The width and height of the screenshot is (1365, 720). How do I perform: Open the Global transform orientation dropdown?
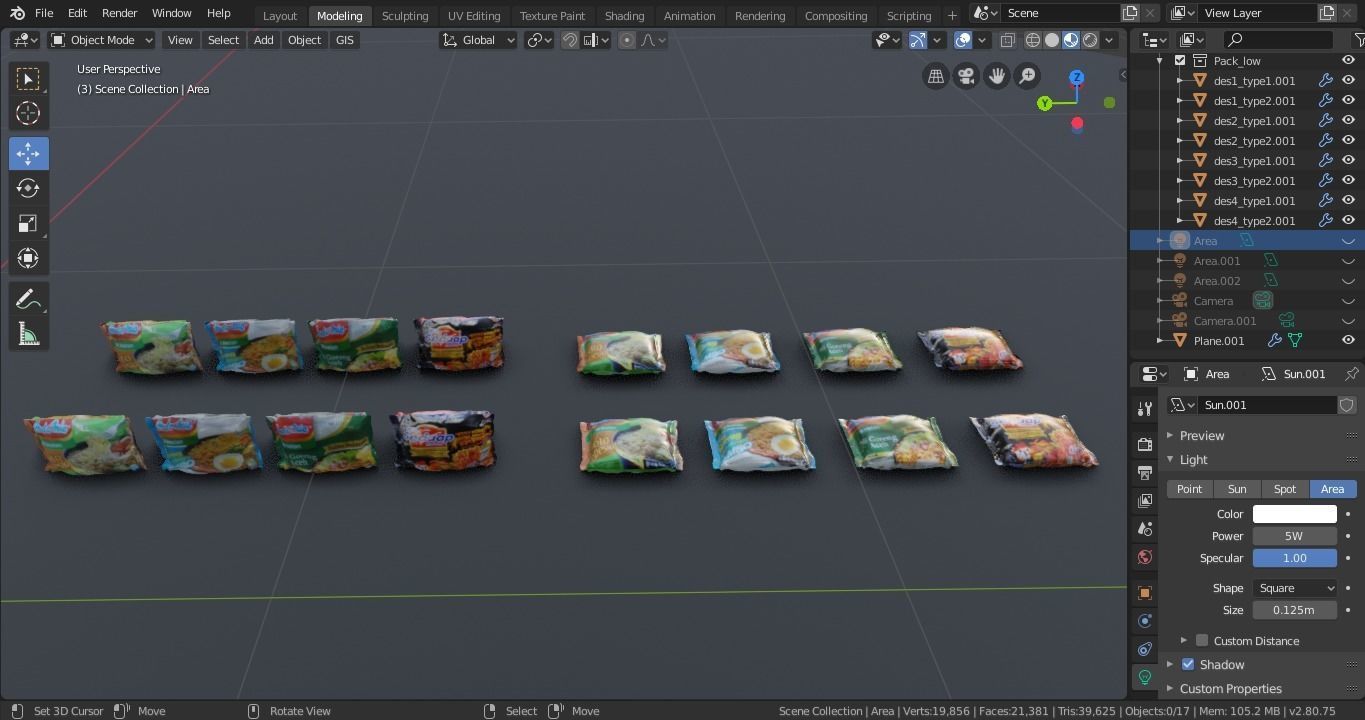tap(479, 40)
